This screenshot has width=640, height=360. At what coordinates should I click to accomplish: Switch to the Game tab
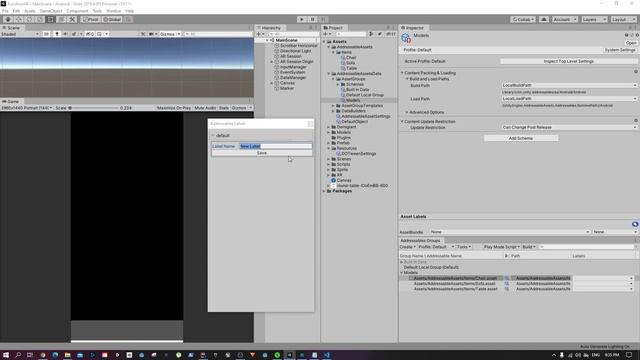pos(11,101)
